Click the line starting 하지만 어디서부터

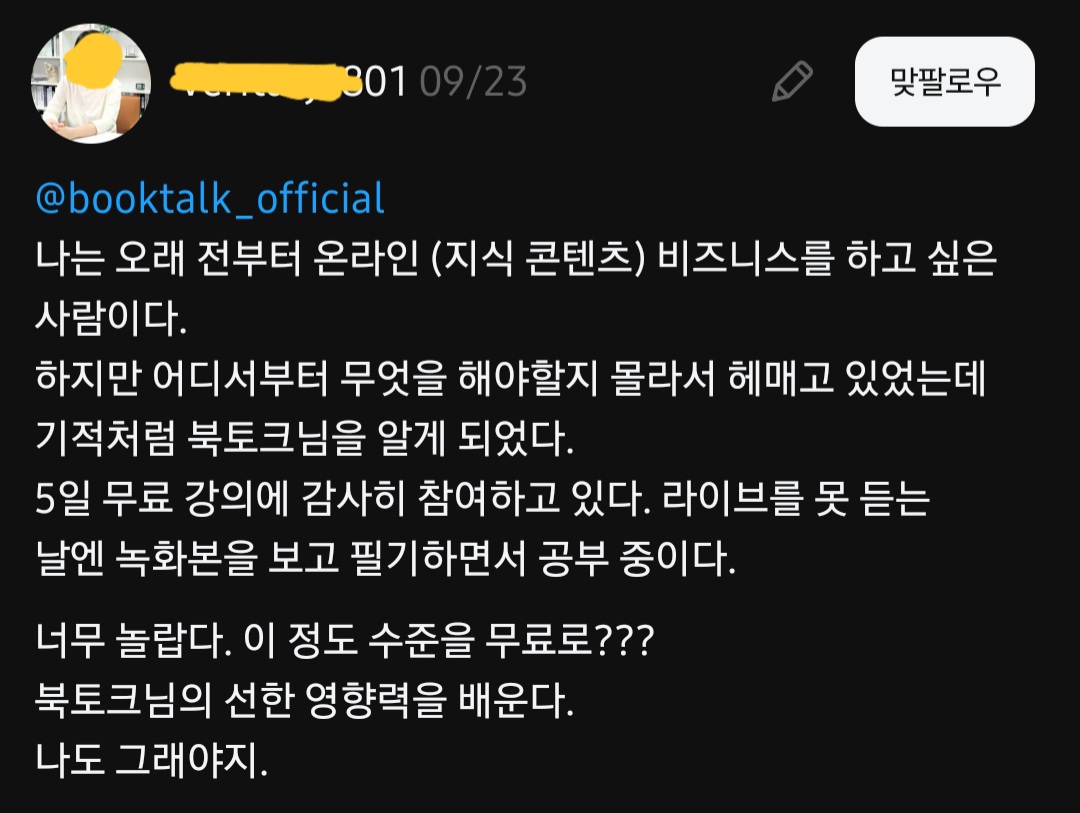click(510, 378)
